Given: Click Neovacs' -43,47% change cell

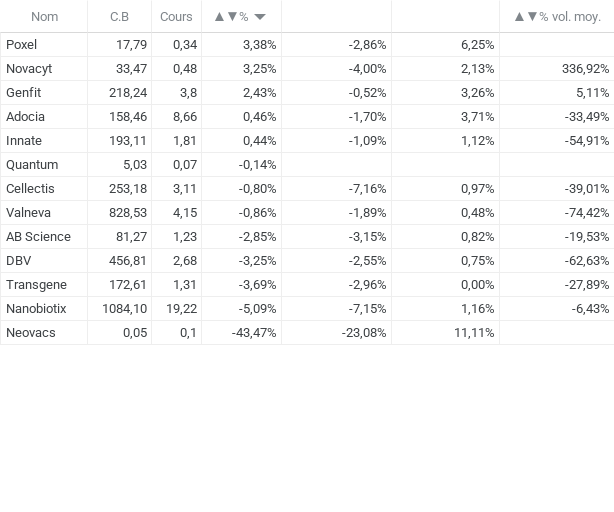Looking at the screenshot, I should coord(253,333).
